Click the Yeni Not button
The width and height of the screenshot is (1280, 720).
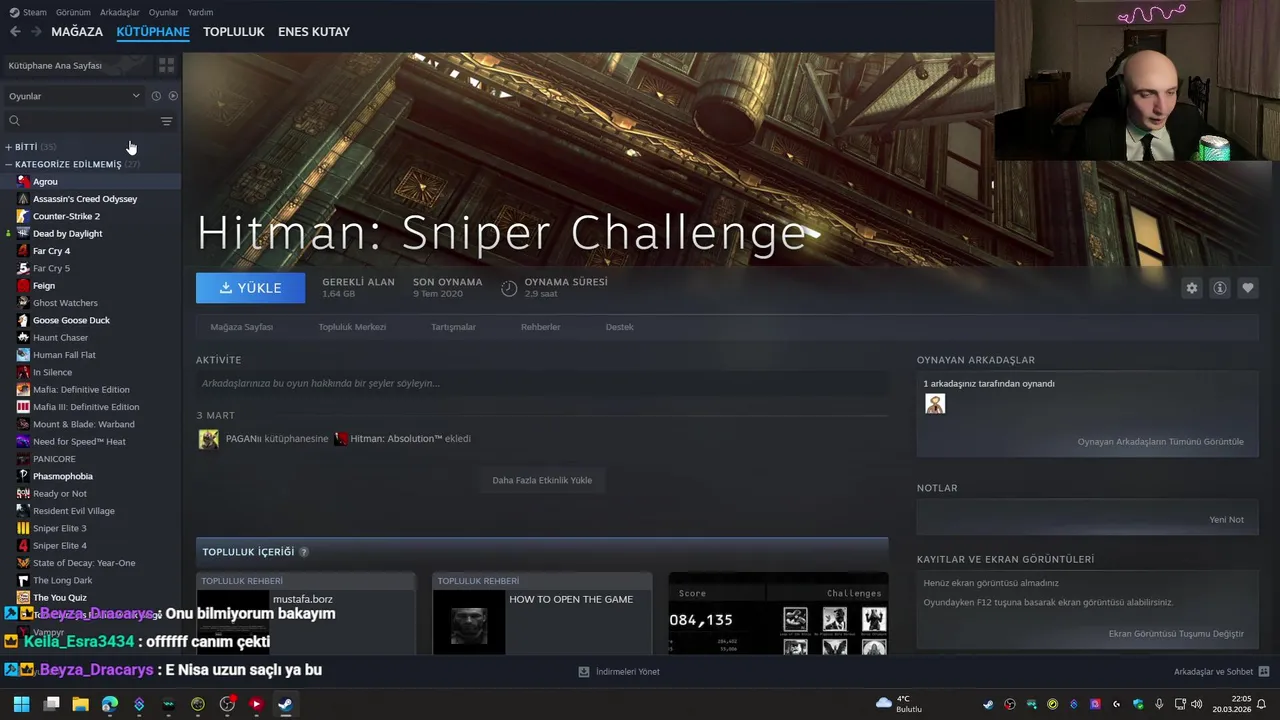tap(1226, 520)
